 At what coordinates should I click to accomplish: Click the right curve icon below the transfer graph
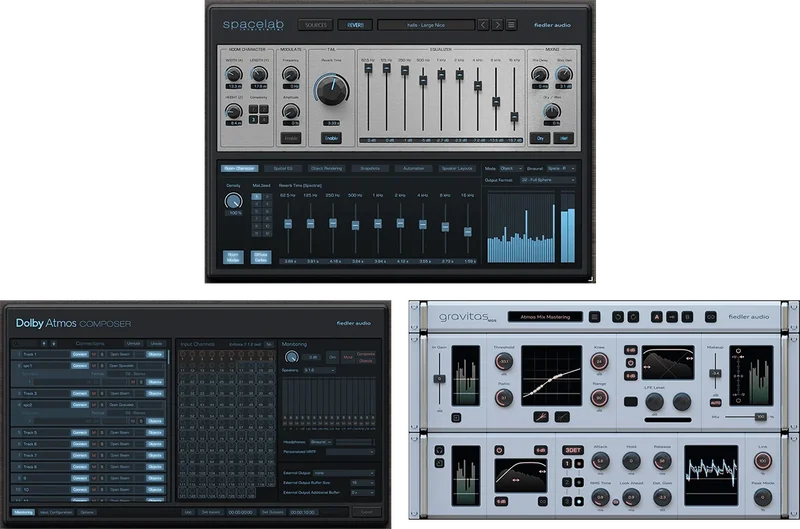562,417
